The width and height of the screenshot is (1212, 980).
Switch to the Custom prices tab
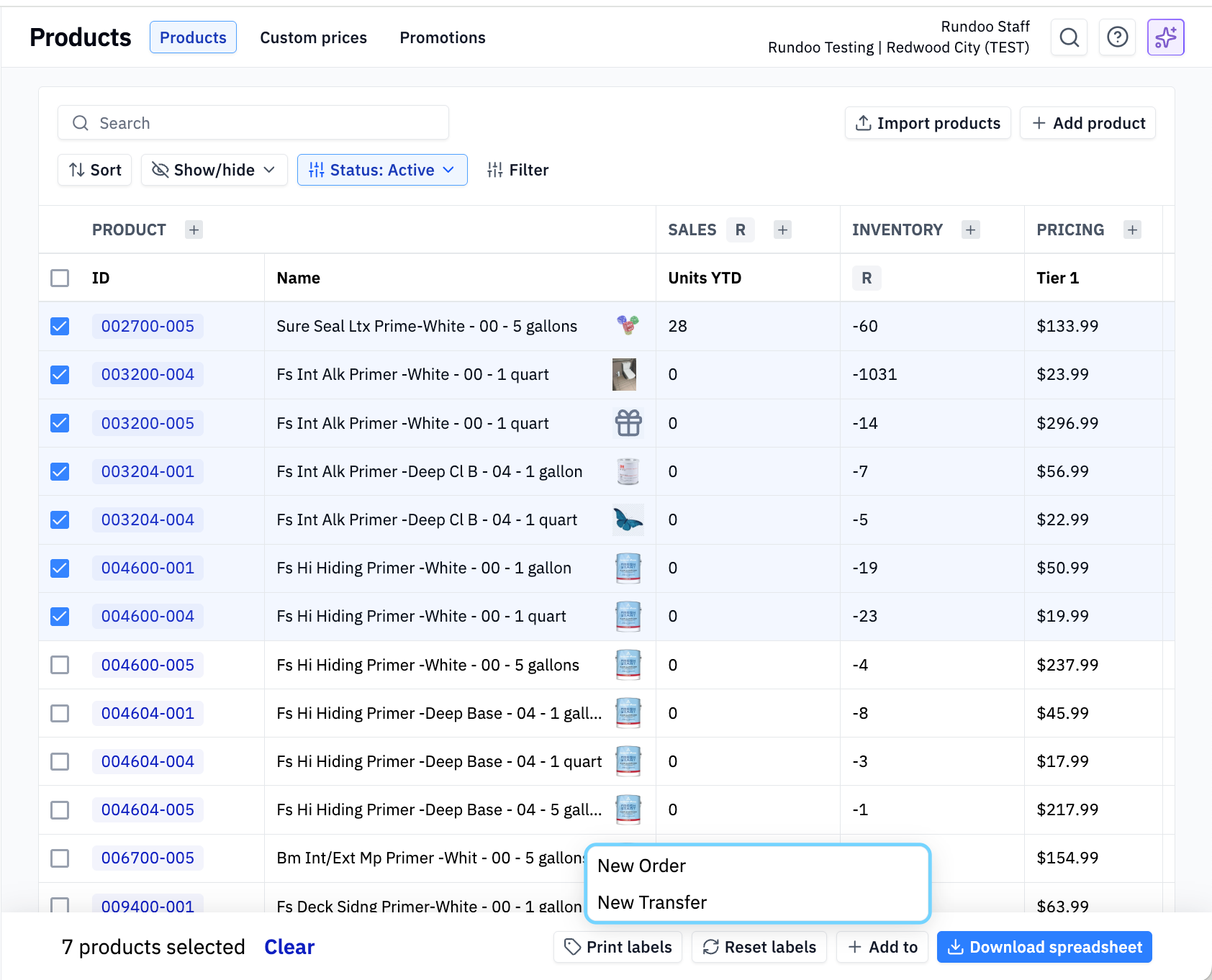point(313,37)
